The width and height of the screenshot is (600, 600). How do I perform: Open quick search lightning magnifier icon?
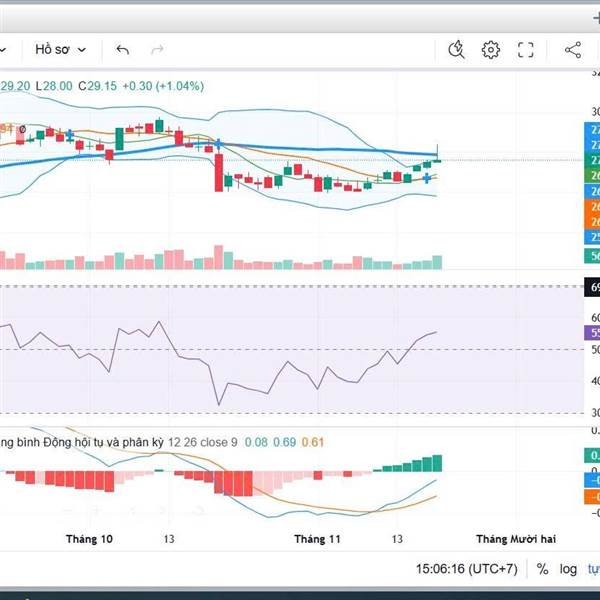456,50
